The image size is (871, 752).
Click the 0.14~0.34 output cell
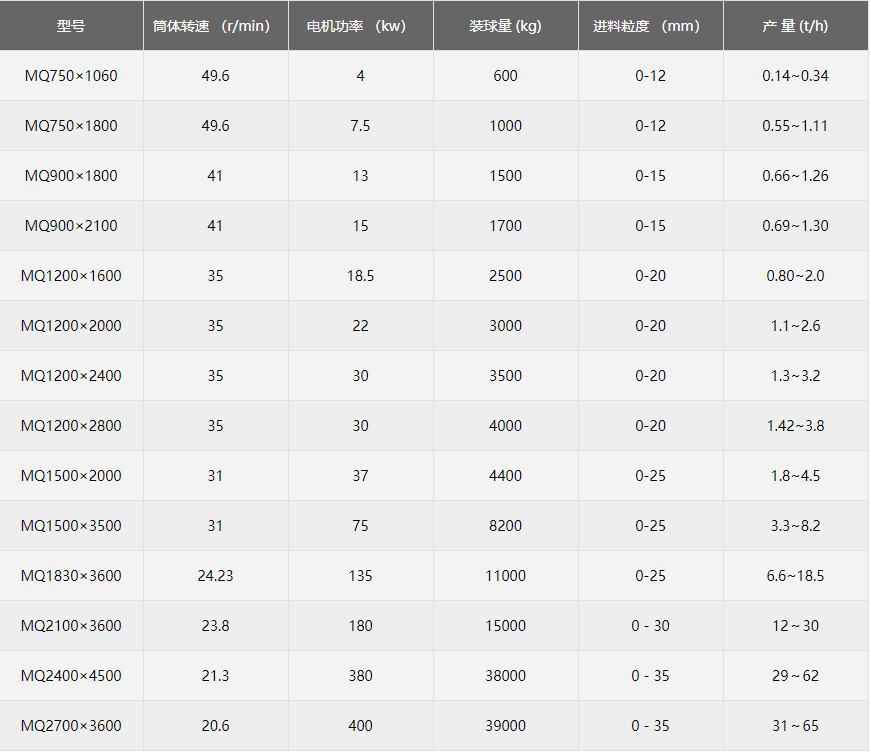click(795, 76)
